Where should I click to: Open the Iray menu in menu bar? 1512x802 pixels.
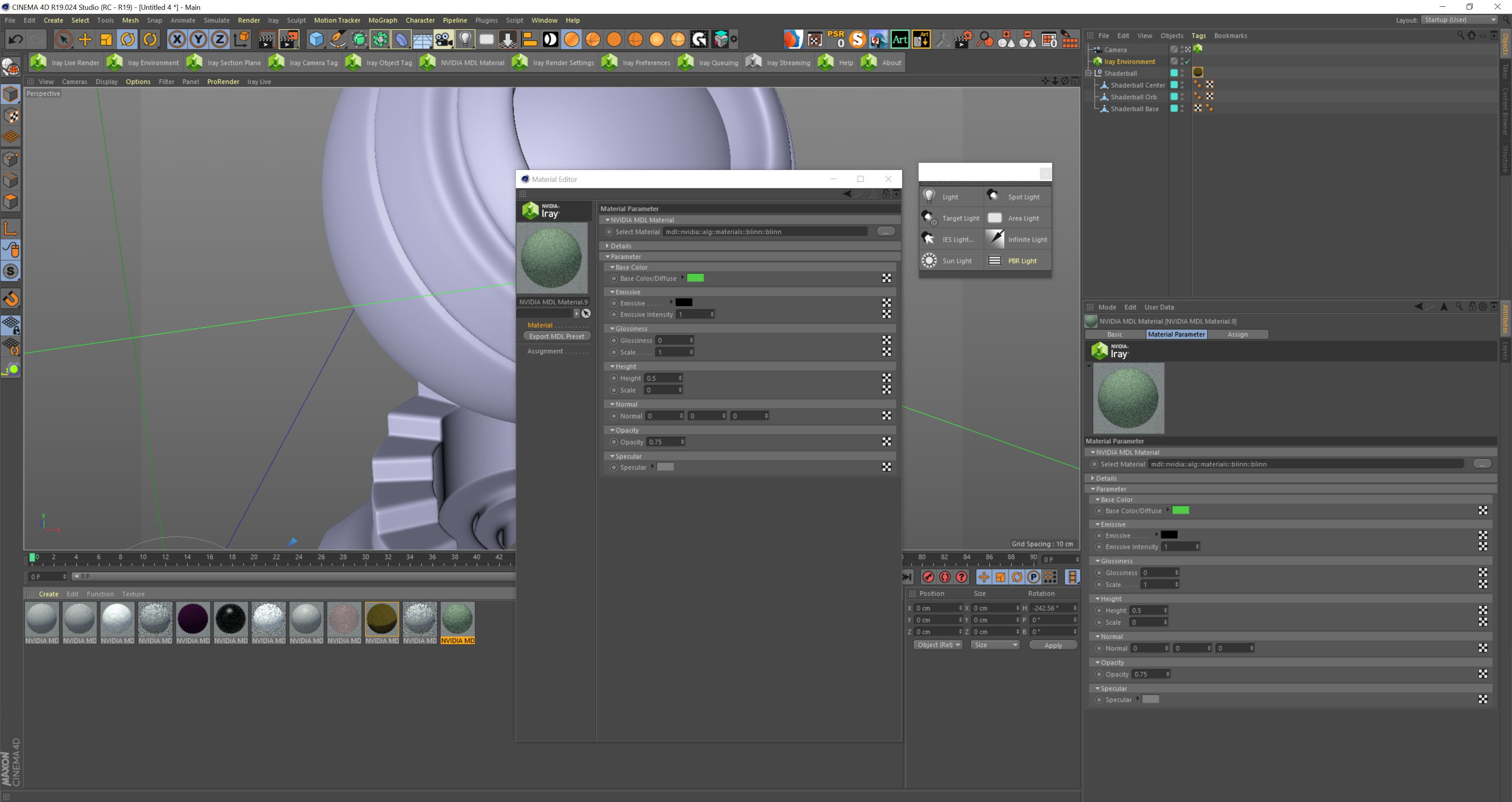(x=274, y=20)
